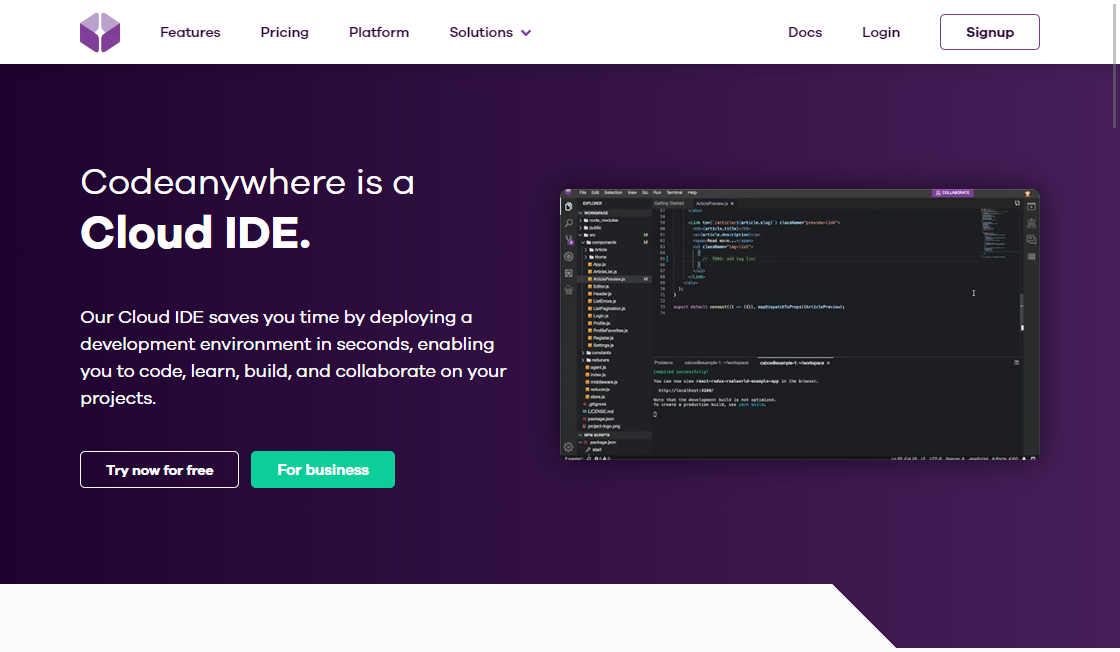
Task: Click the Settings gear icon in IDE preview
Action: [x=569, y=447]
